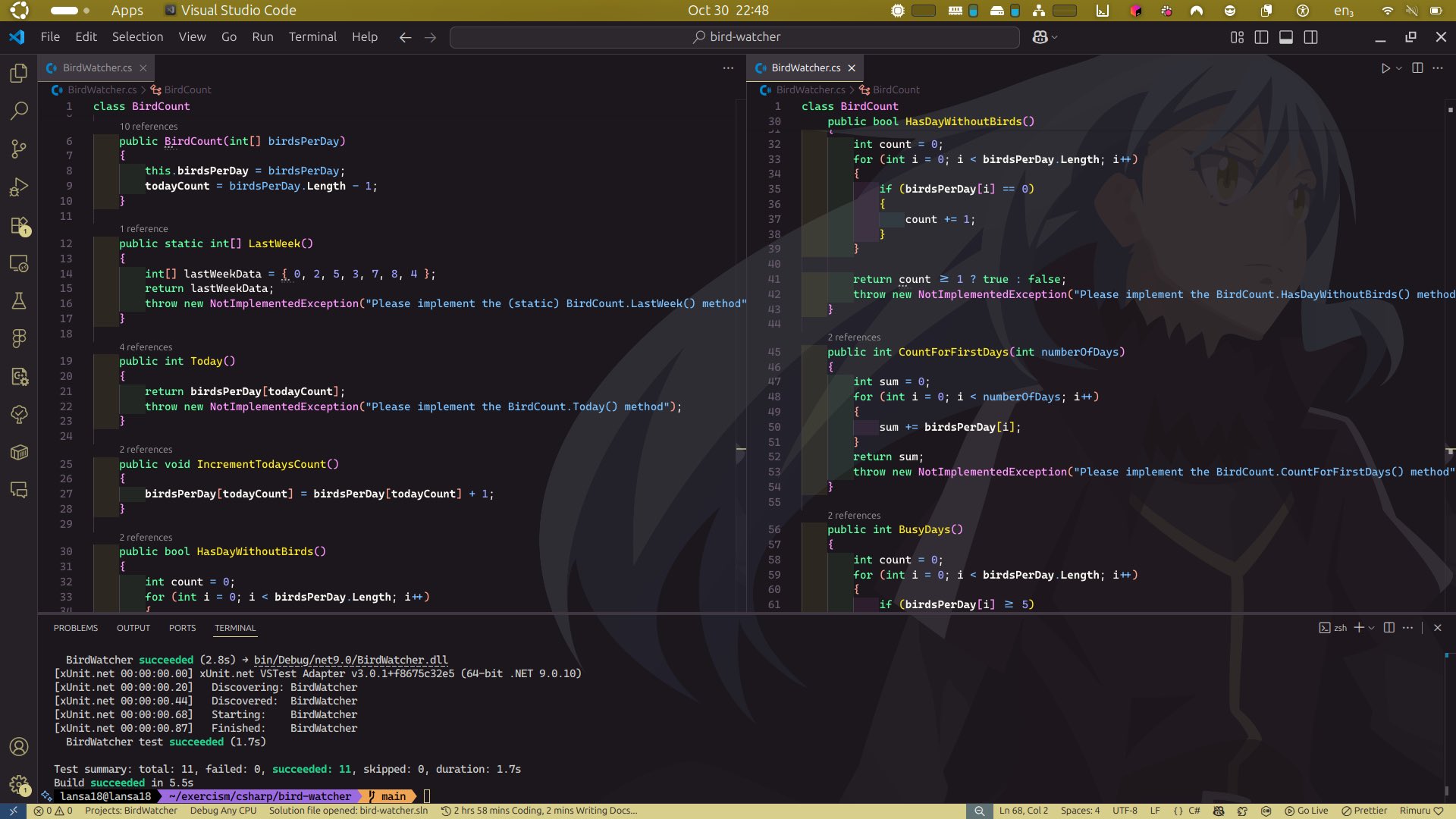This screenshot has width=1456, height=819.
Task: Open the Terminal menu
Action: tap(312, 36)
